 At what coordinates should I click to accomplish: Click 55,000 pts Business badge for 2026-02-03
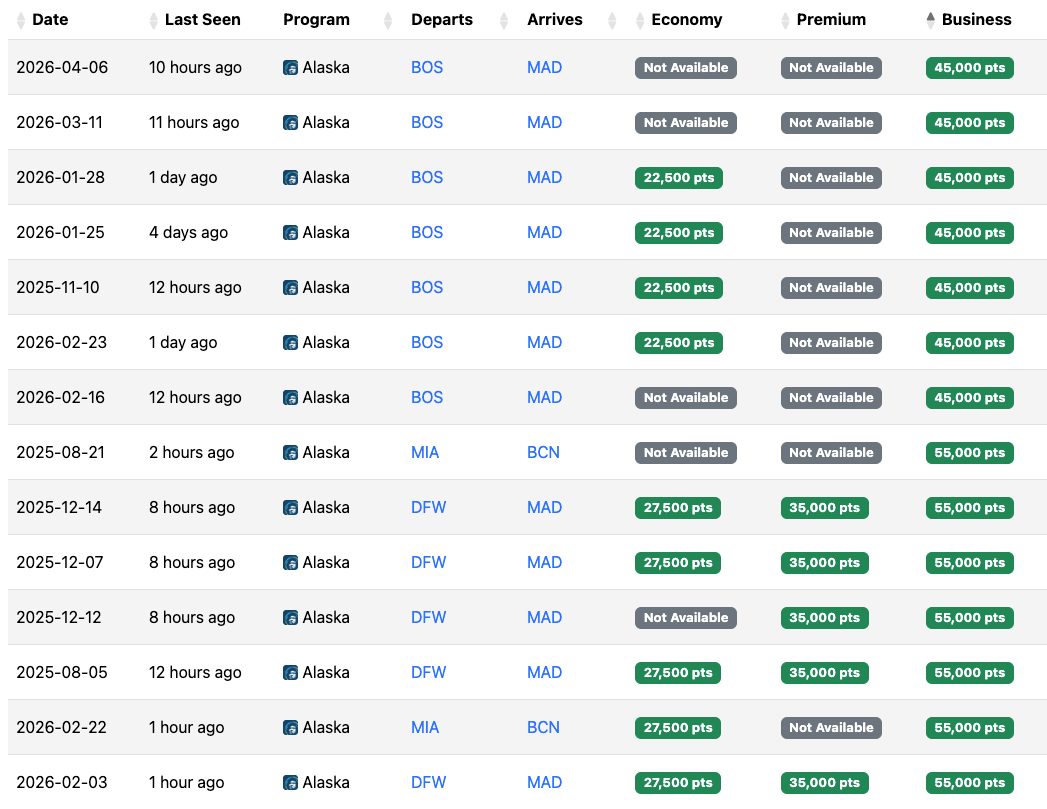click(970, 782)
